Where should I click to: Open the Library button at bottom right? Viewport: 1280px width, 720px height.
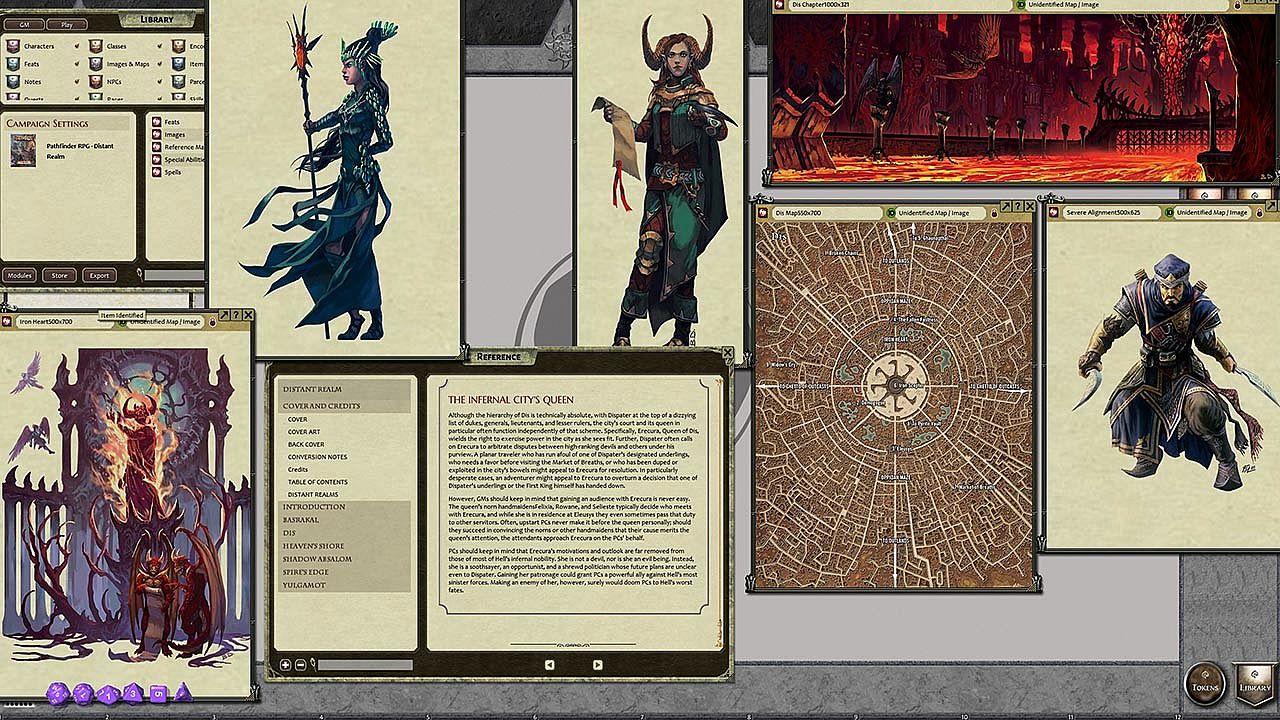(x=1254, y=685)
